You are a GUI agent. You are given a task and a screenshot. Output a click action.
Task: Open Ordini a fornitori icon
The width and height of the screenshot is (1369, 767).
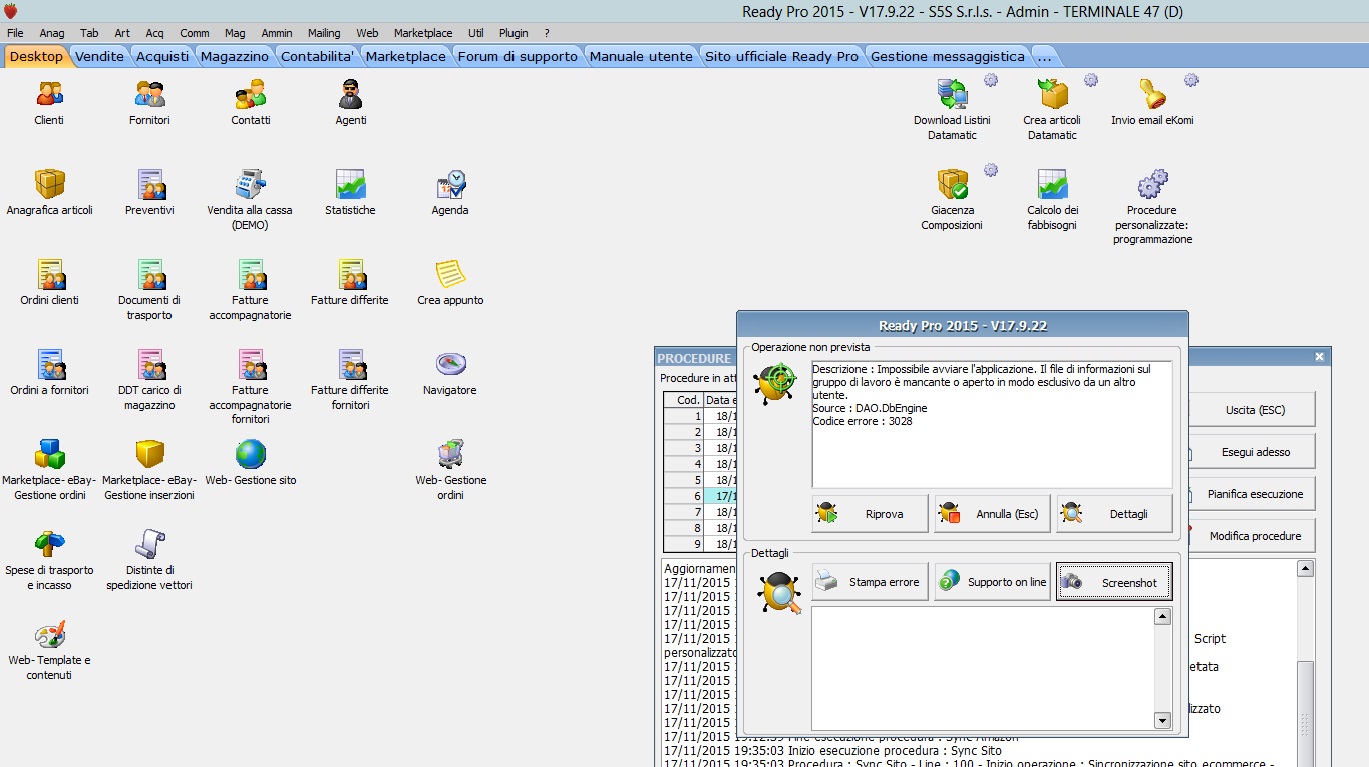49,365
